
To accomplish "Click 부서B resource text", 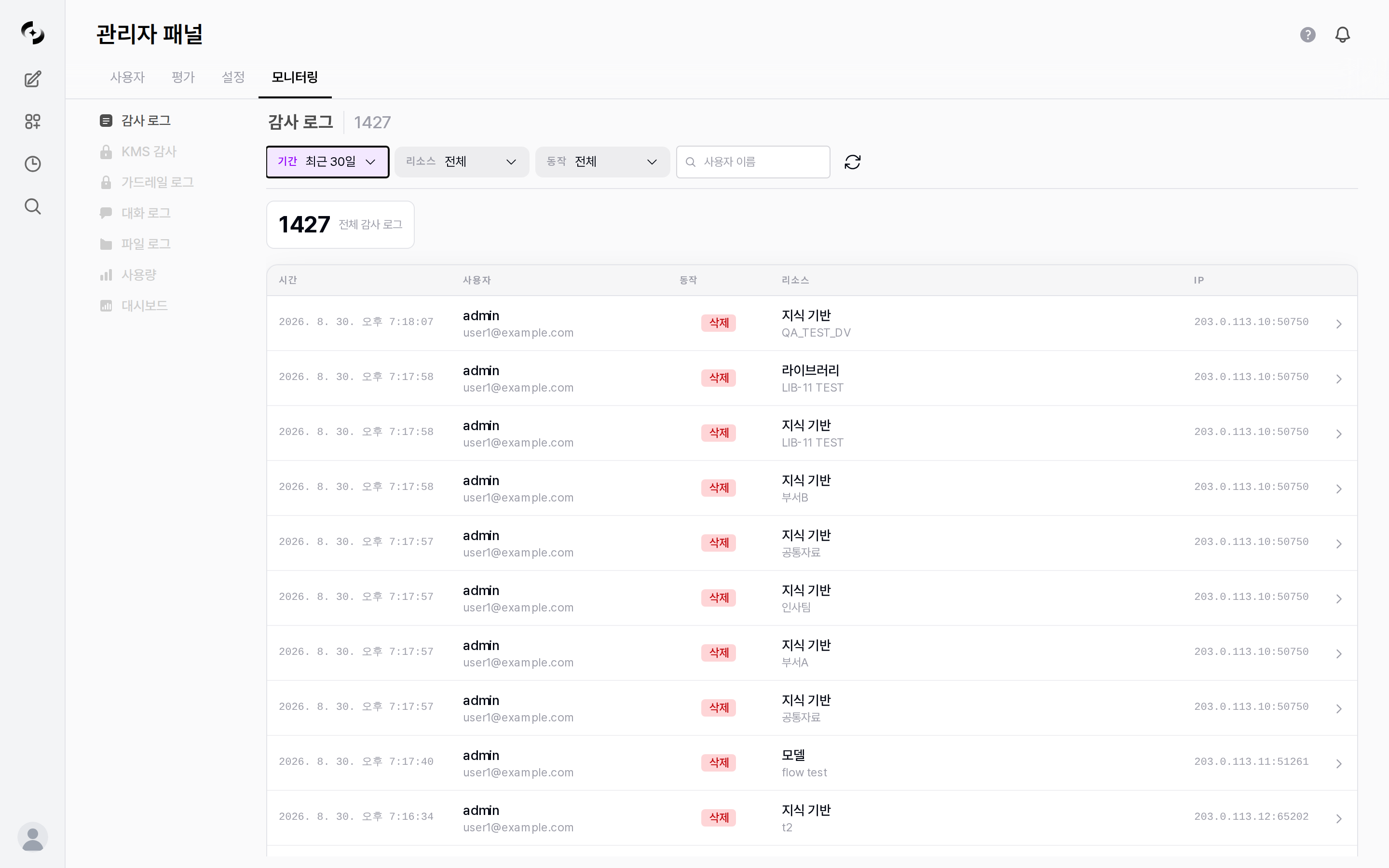I will pos(795,498).
